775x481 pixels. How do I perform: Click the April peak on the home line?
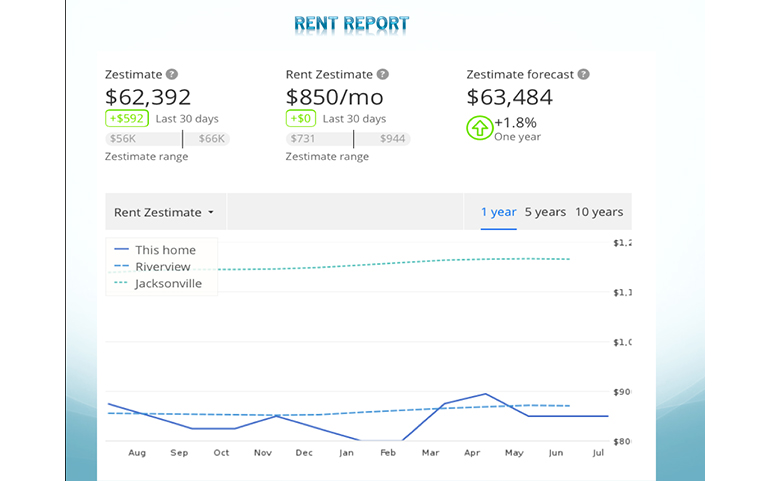point(485,394)
